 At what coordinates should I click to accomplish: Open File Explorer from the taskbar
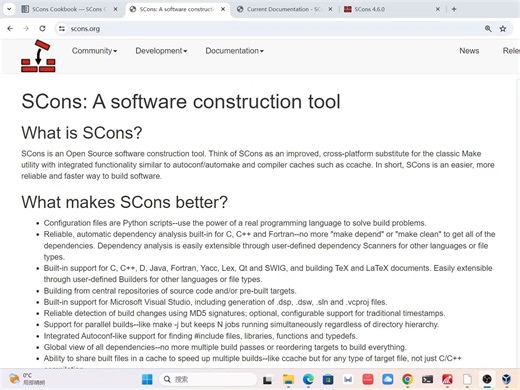pyautogui.click(x=288, y=379)
